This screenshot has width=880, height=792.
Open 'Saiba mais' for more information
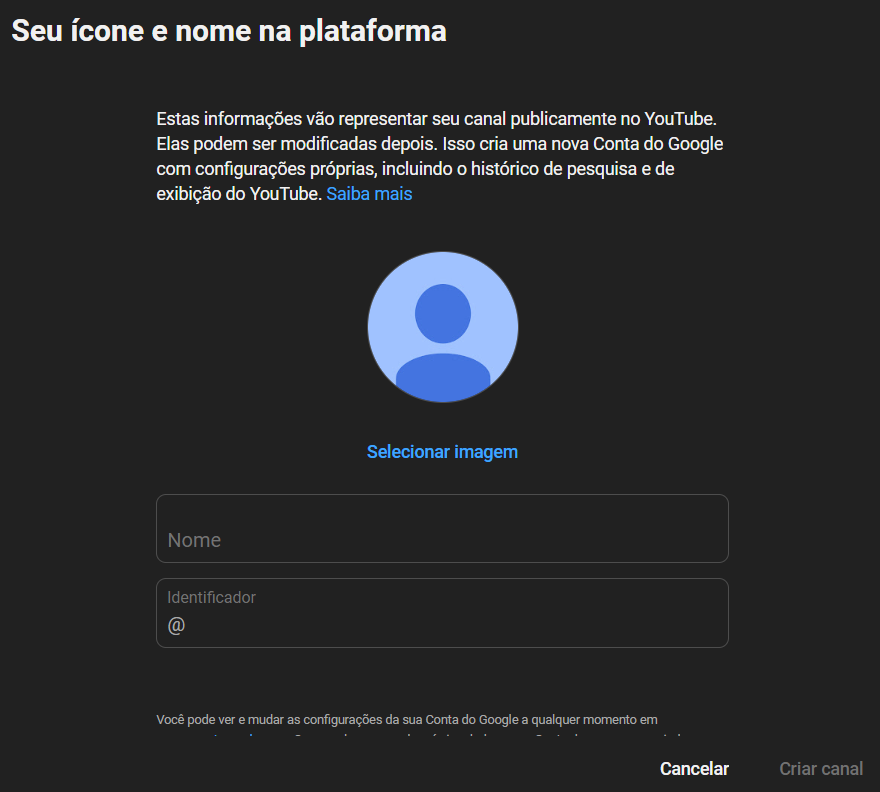tap(369, 193)
